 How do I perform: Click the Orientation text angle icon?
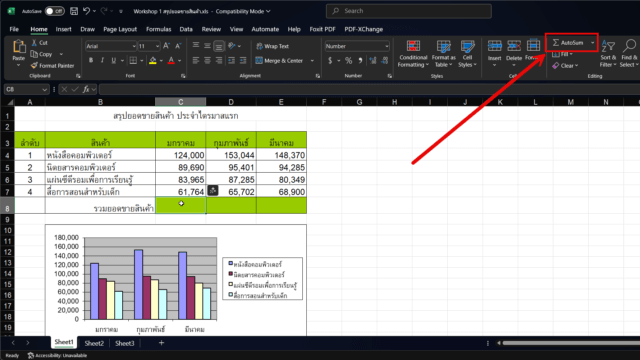tap(232, 46)
